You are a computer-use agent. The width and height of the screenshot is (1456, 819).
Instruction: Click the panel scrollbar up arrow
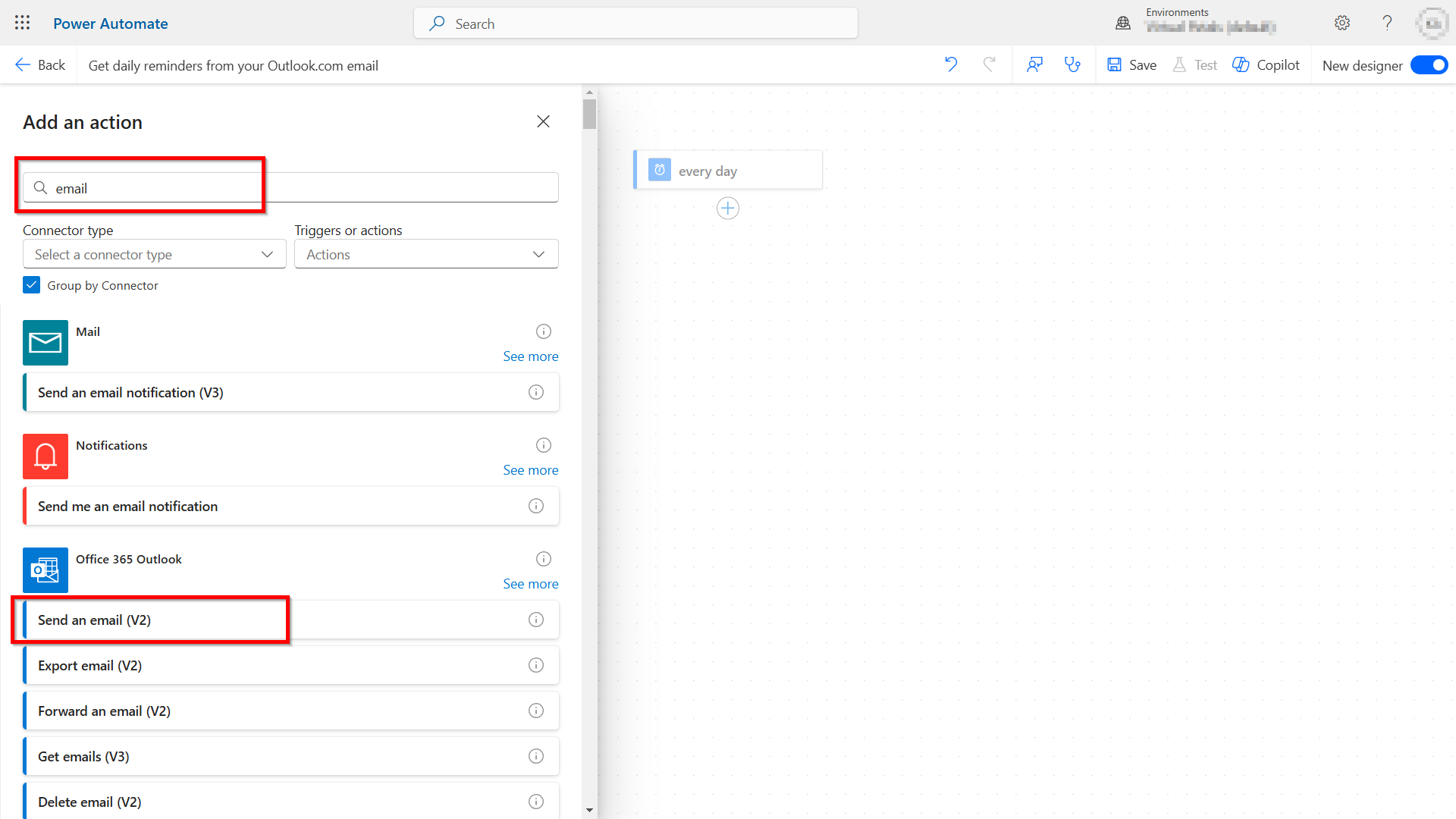point(589,93)
